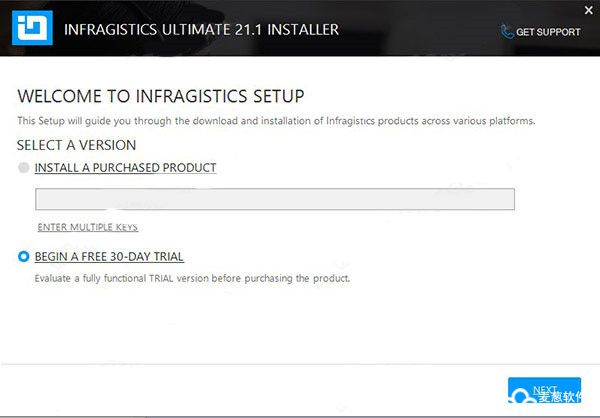The width and height of the screenshot is (600, 418).
Task: Click the Chinese watermark text near Next
Action: [x=560, y=397]
